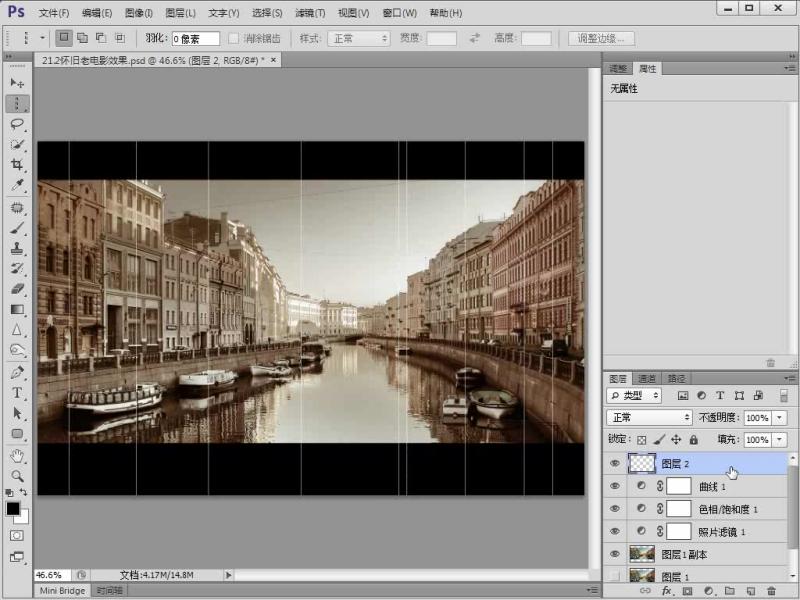The height and width of the screenshot is (600, 800).
Task: Open the fx layer style button
Action: (x=666, y=591)
